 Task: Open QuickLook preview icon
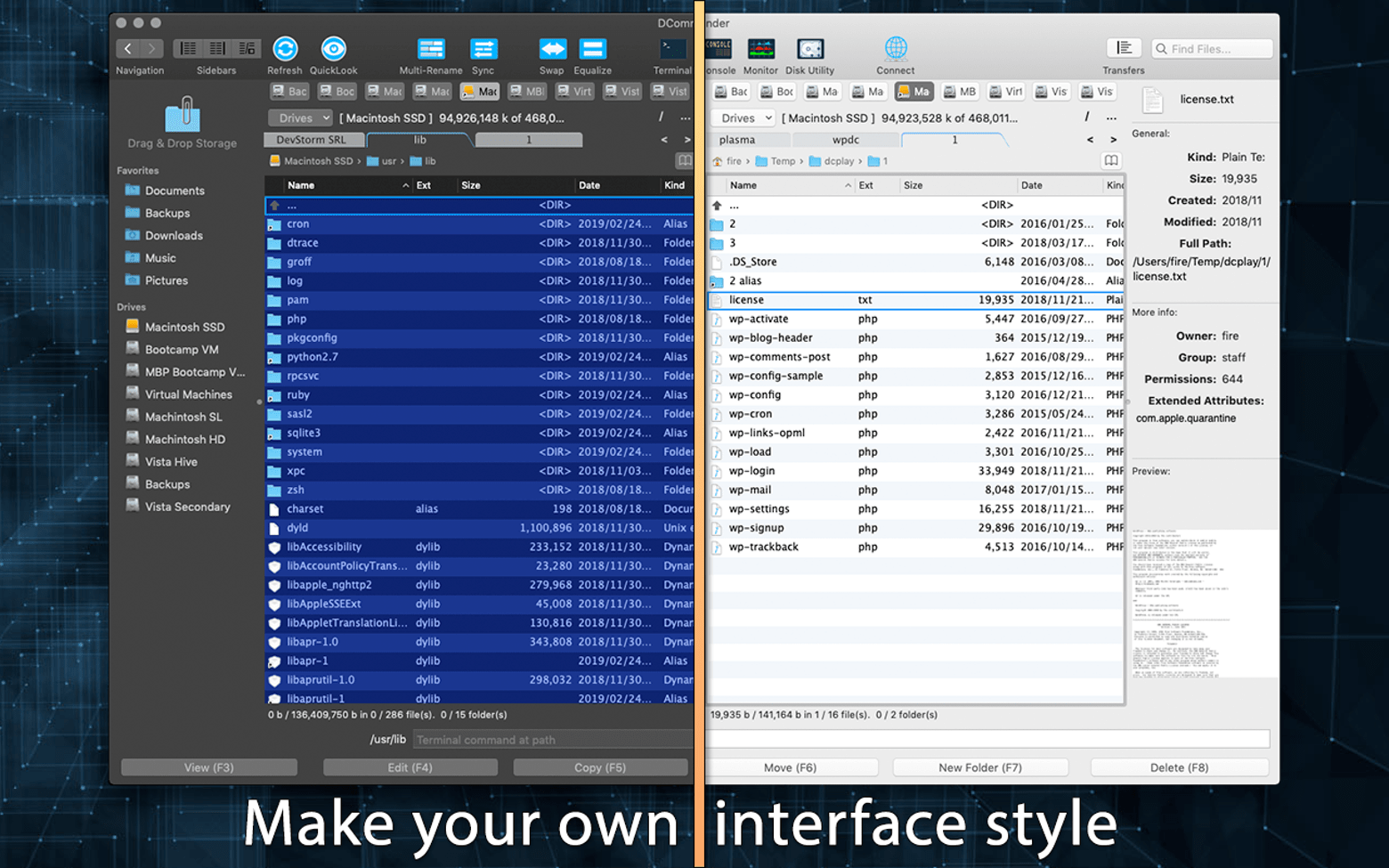(333, 50)
